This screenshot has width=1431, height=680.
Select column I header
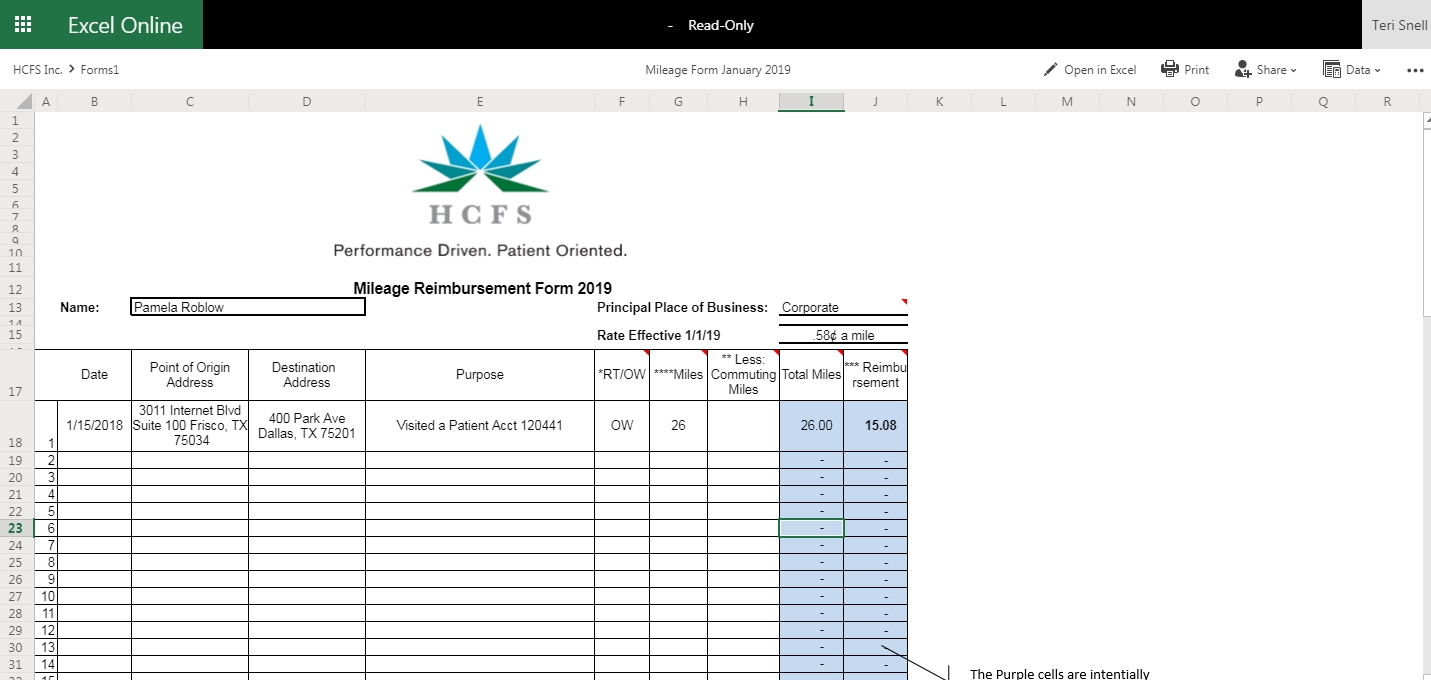tap(811, 101)
